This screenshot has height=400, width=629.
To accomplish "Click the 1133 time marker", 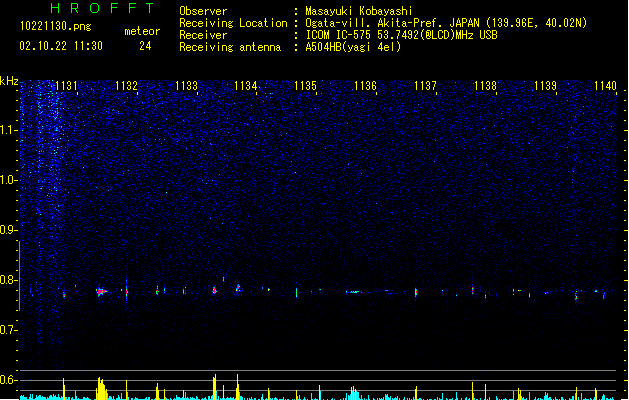I will (187, 86).
